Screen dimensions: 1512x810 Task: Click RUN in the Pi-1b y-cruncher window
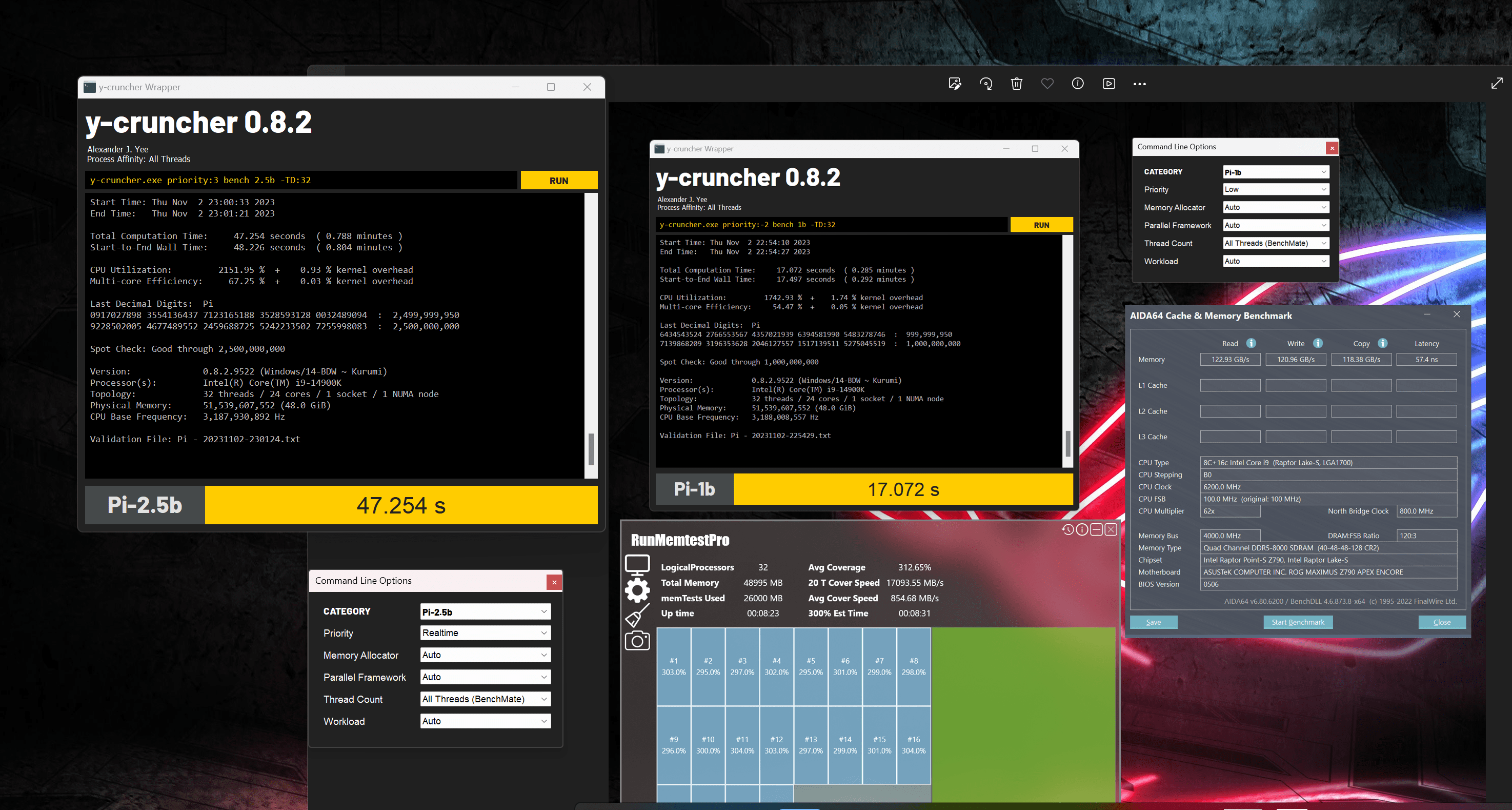[1041, 224]
